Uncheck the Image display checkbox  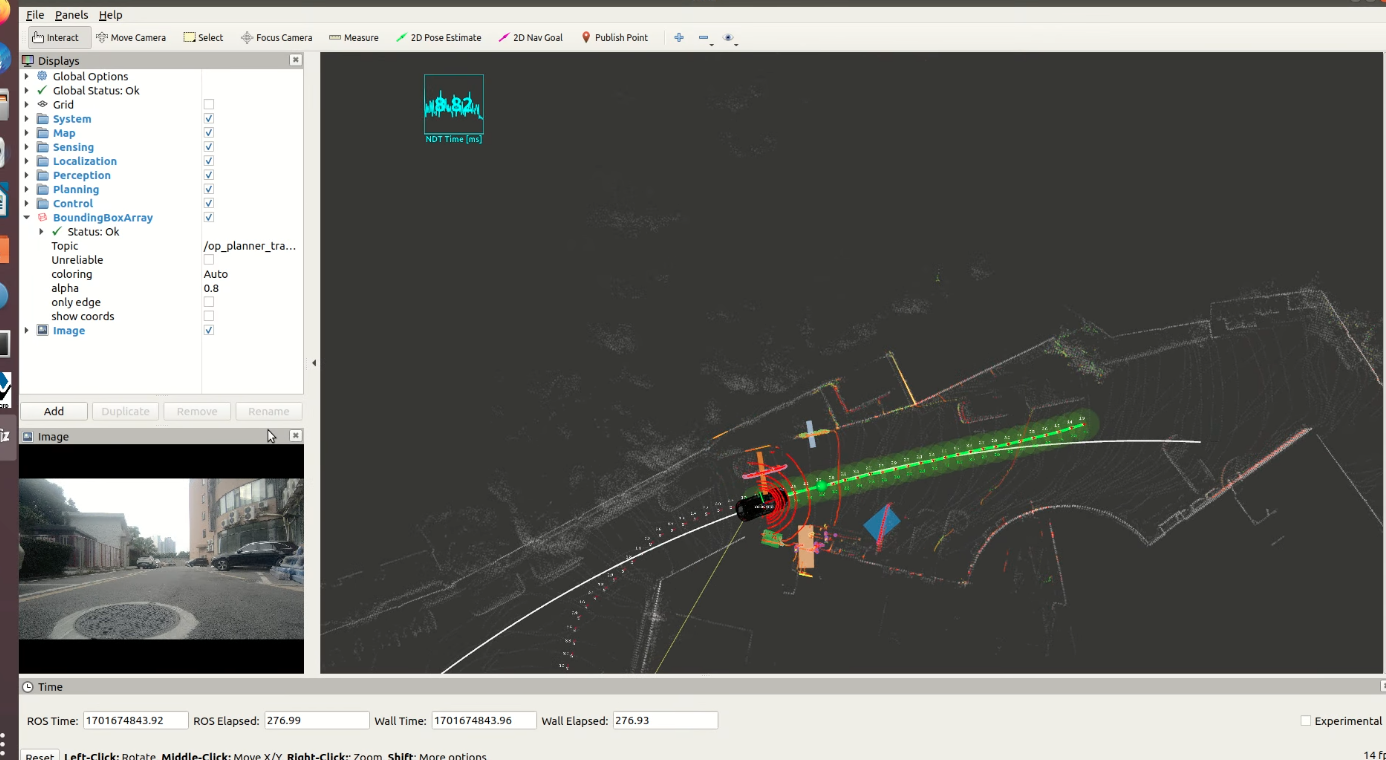click(x=209, y=330)
